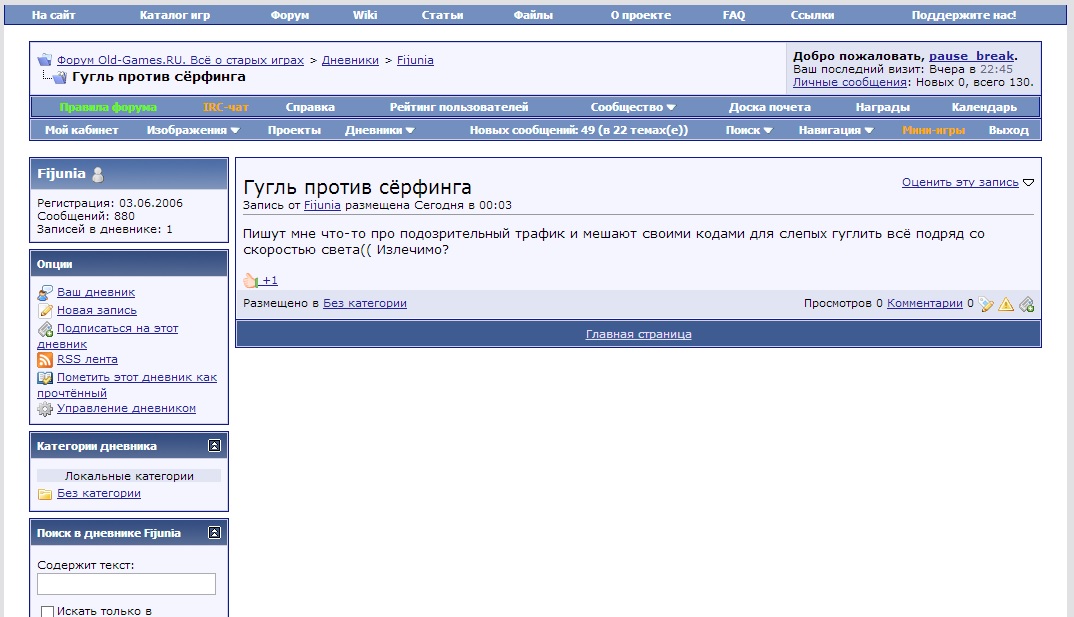
Task: Expand the 'Навигация' dropdown menu
Action: (836, 130)
